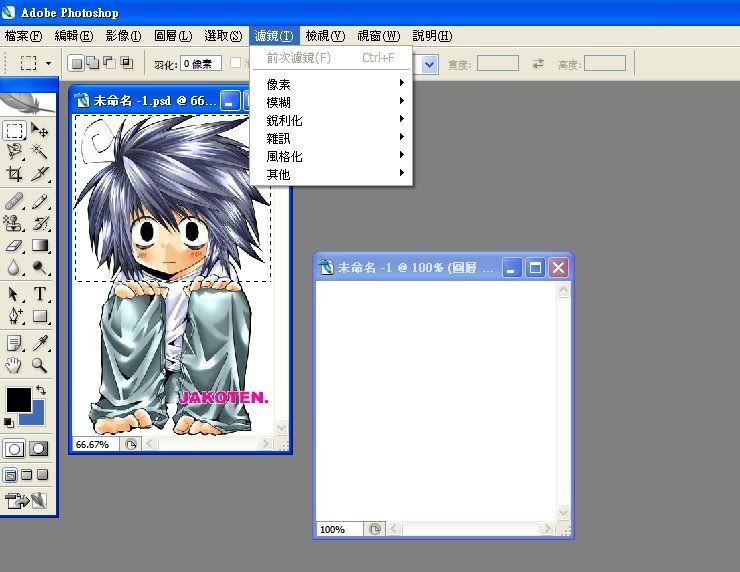Select the Rectangle shape tool
The width and height of the screenshot is (740, 572).
[x=40, y=316]
